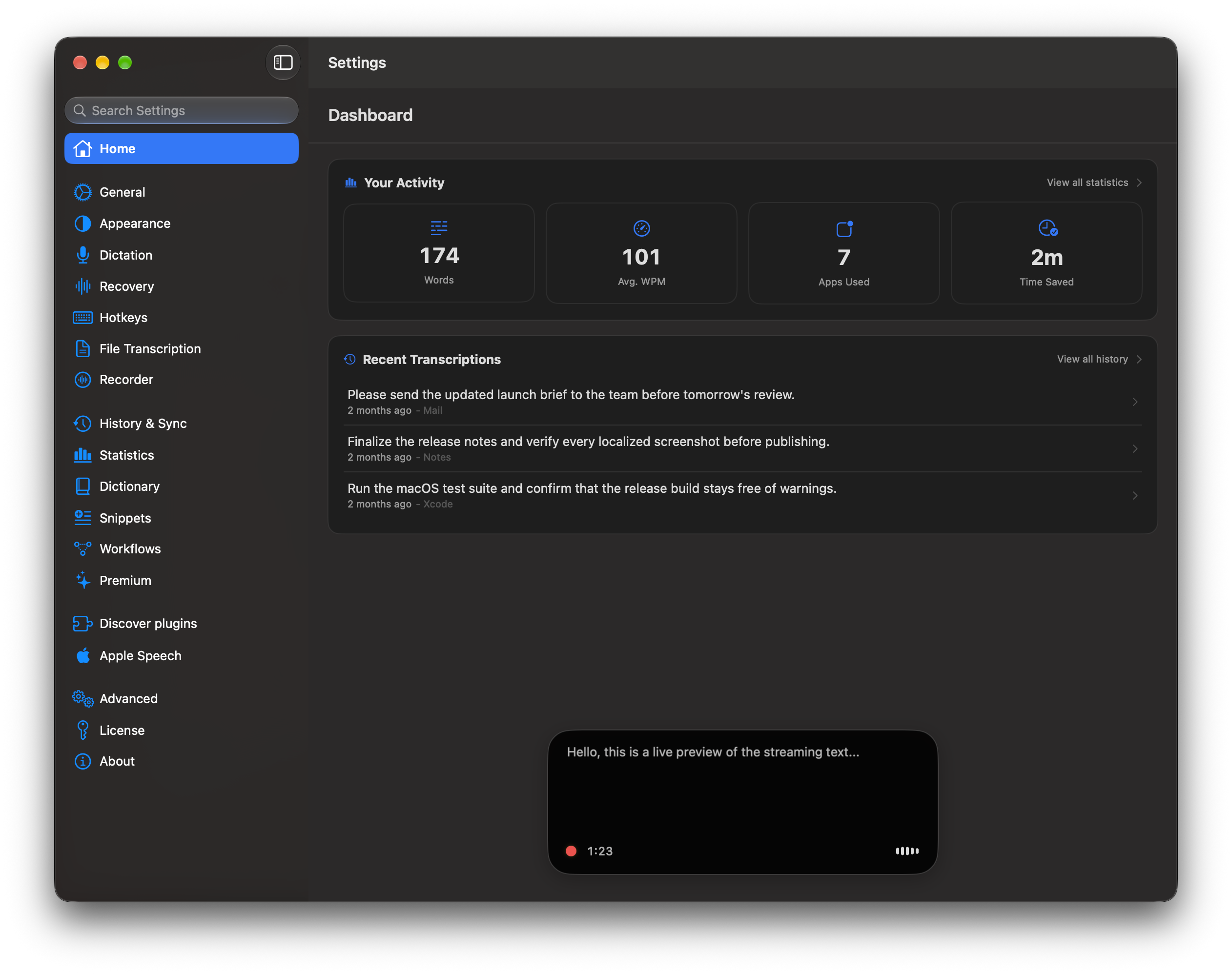Click the '2 months ago - Xcode' label
The image size is (1232, 974).
pyautogui.click(x=400, y=504)
